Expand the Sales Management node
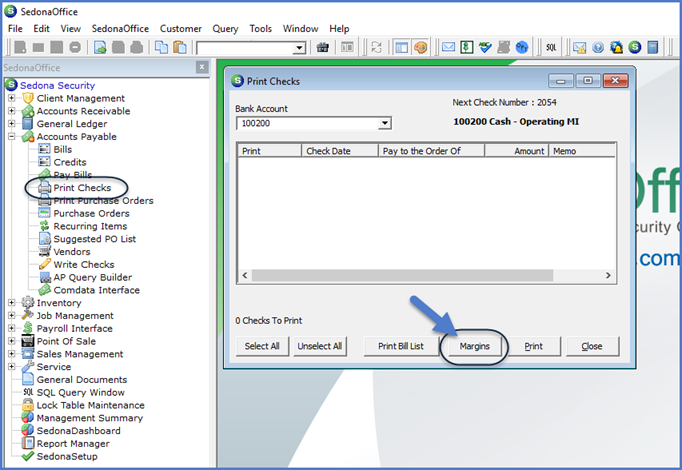The width and height of the screenshot is (682, 470). click(12, 354)
